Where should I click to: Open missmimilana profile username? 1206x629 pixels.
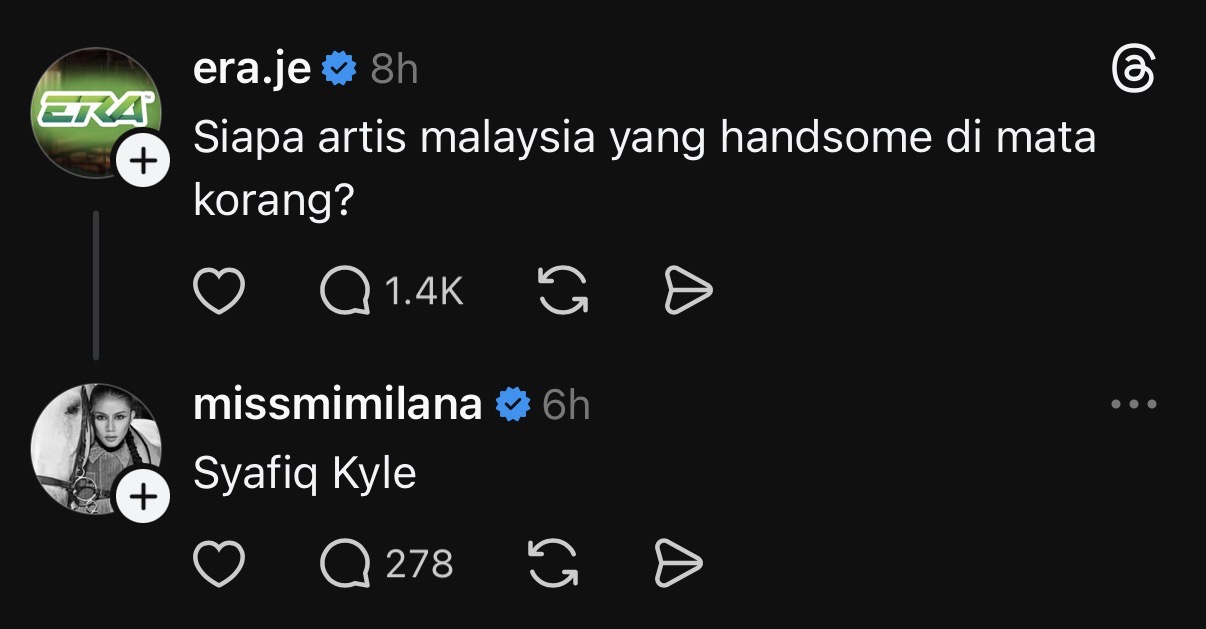(337, 405)
